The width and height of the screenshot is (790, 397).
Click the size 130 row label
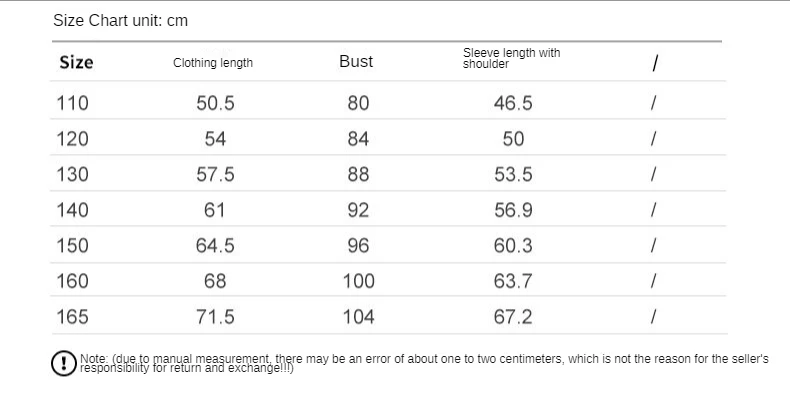(73, 174)
